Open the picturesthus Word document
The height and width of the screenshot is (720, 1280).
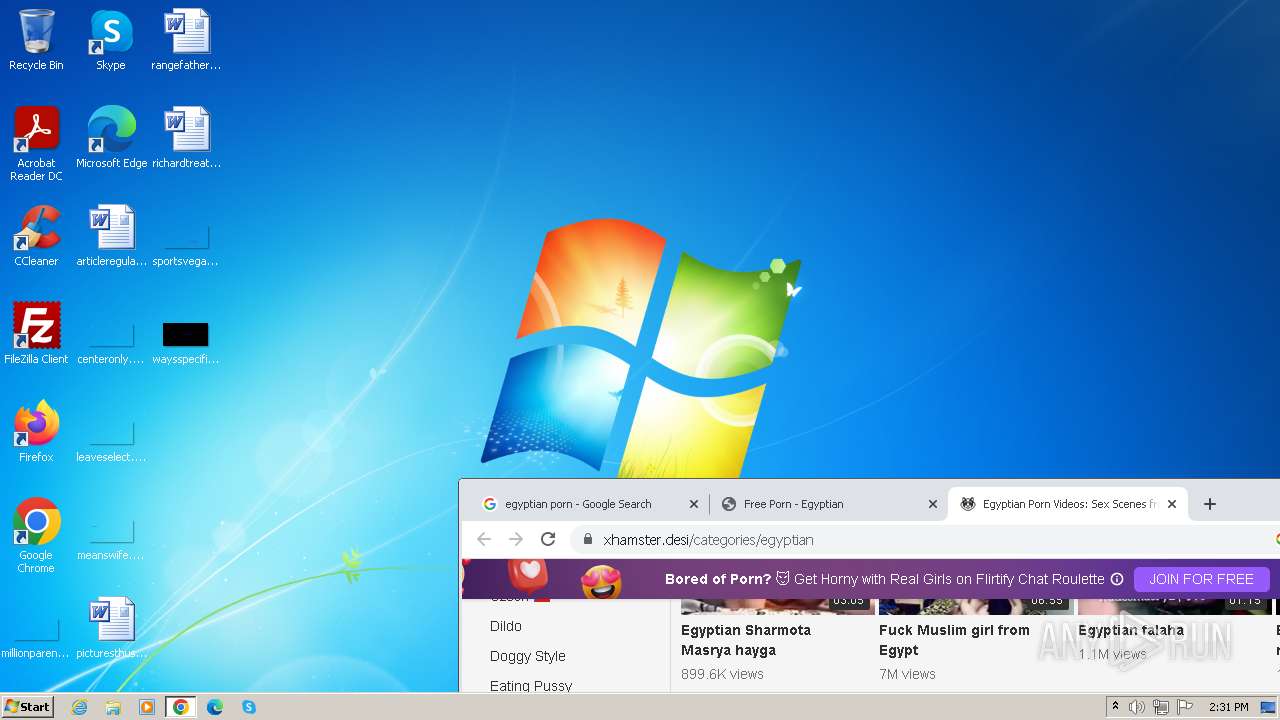click(x=111, y=628)
